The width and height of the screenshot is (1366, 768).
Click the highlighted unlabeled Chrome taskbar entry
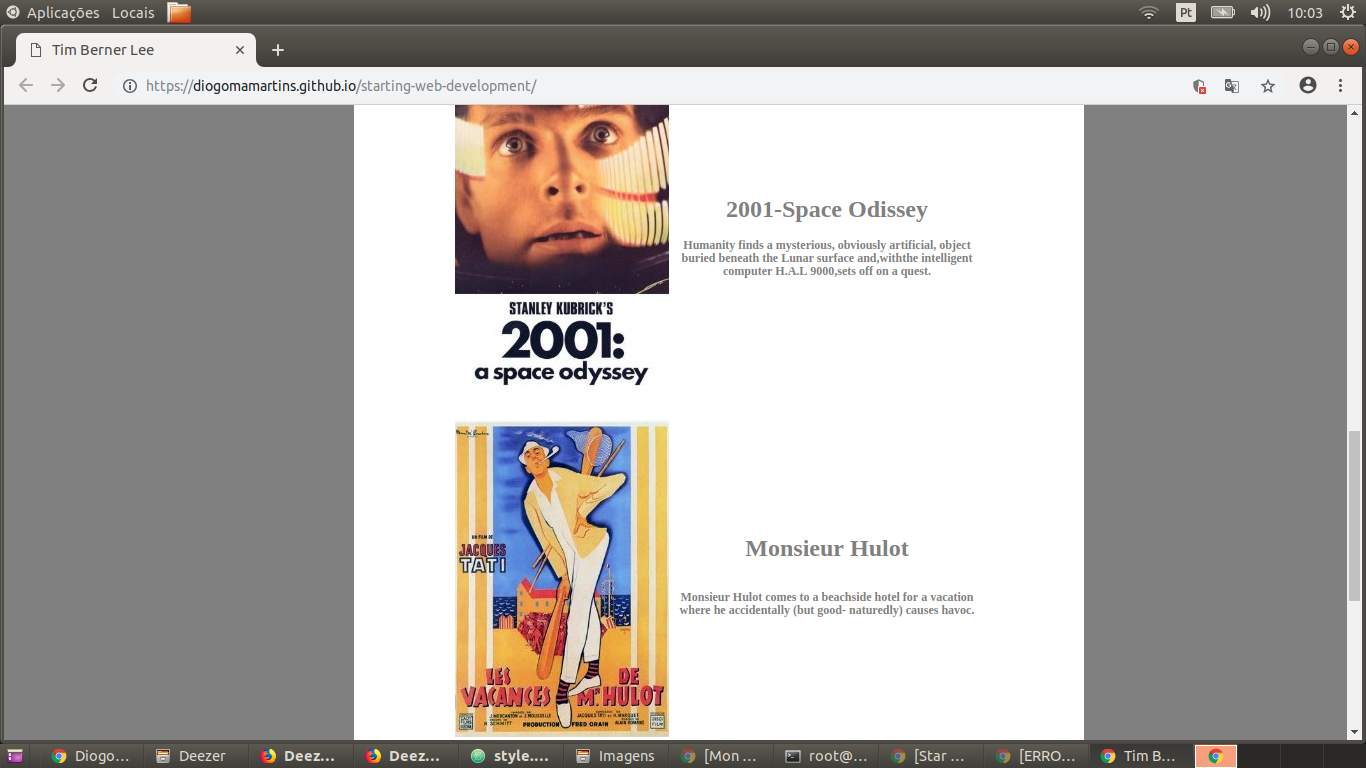click(1216, 756)
